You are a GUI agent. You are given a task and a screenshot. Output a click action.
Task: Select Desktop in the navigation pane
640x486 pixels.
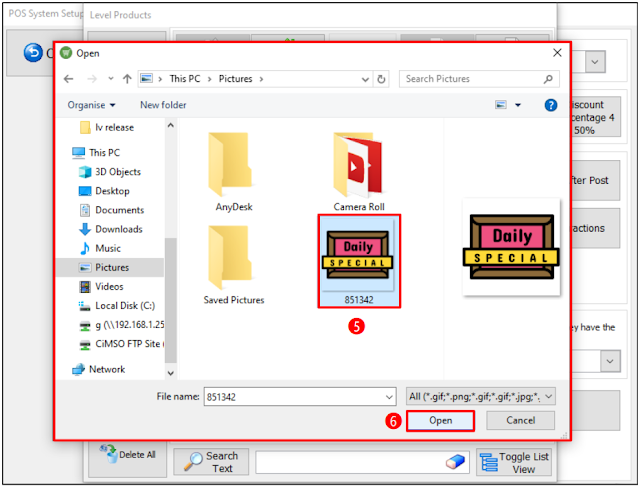pos(104,191)
